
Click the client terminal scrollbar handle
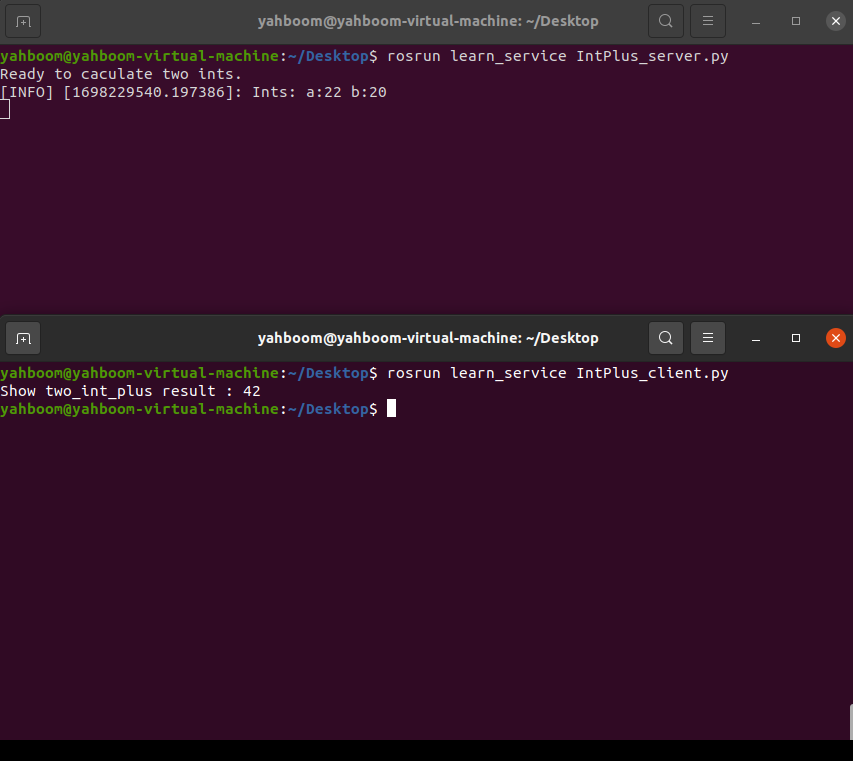click(851, 722)
